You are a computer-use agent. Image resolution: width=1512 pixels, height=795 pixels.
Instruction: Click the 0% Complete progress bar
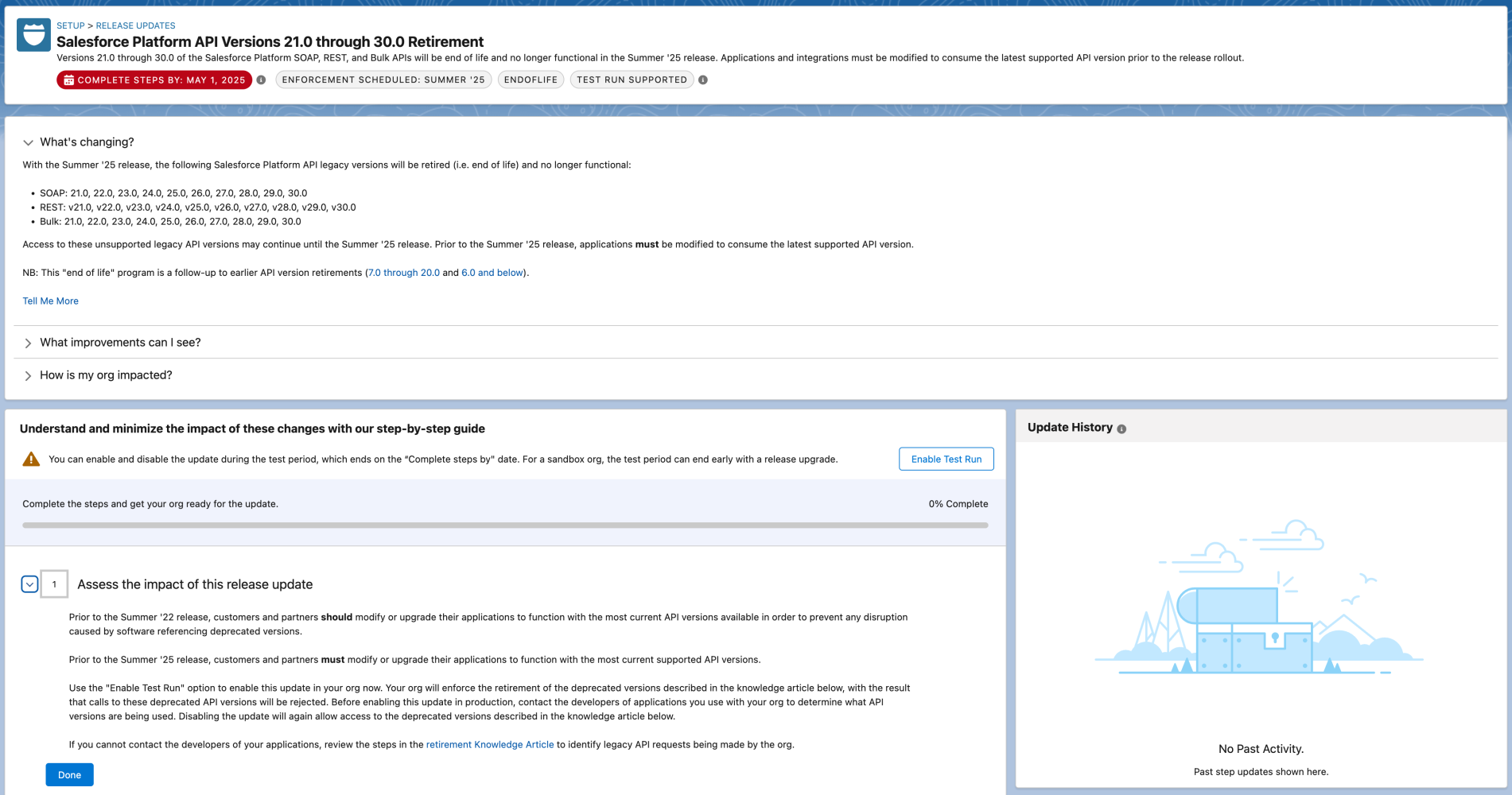click(x=506, y=524)
